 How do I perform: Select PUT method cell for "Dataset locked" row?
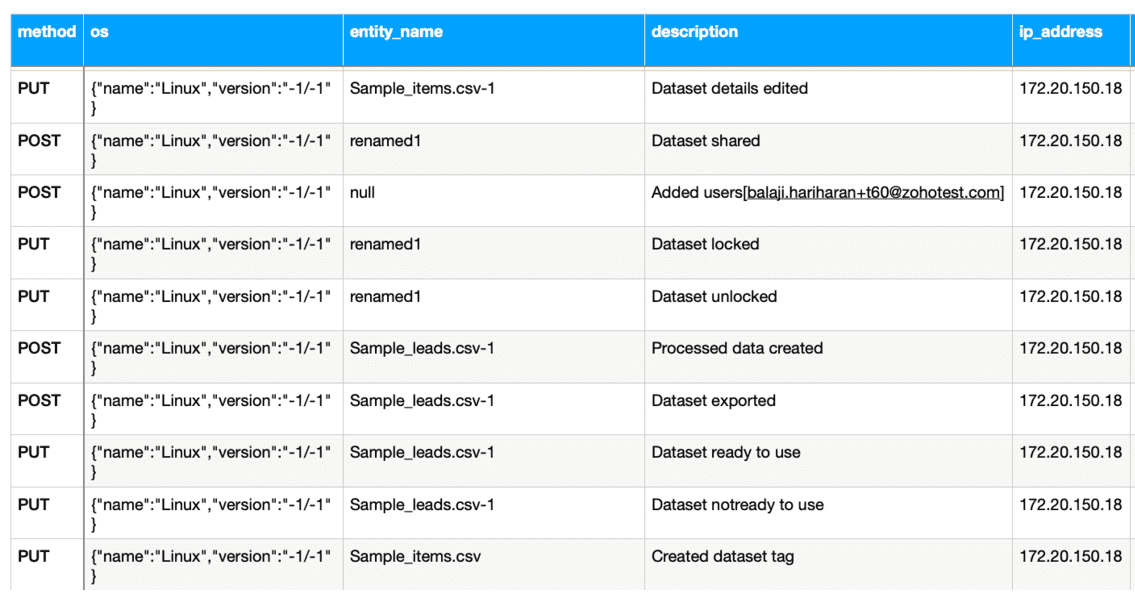tap(33, 245)
